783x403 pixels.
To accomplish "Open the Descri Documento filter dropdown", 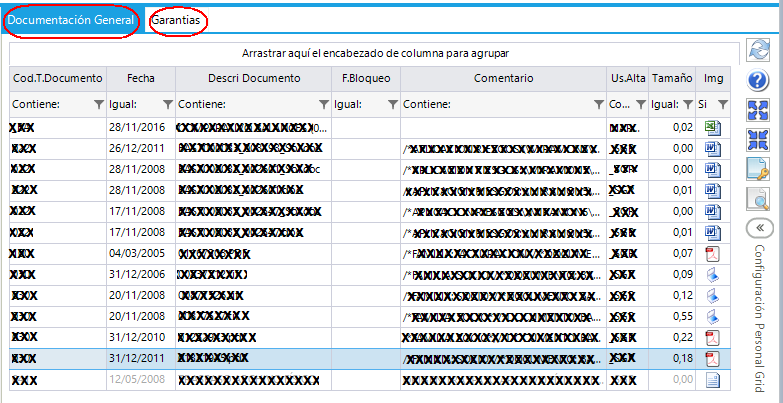I will tap(324, 104).
